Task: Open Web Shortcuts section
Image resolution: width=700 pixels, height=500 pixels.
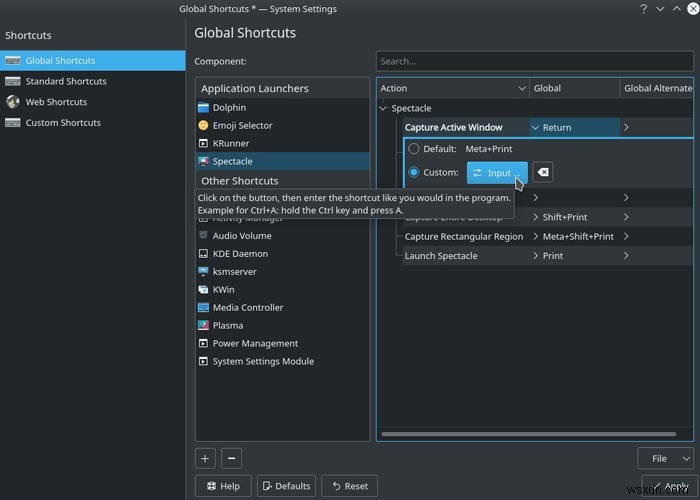Action: 92,102
